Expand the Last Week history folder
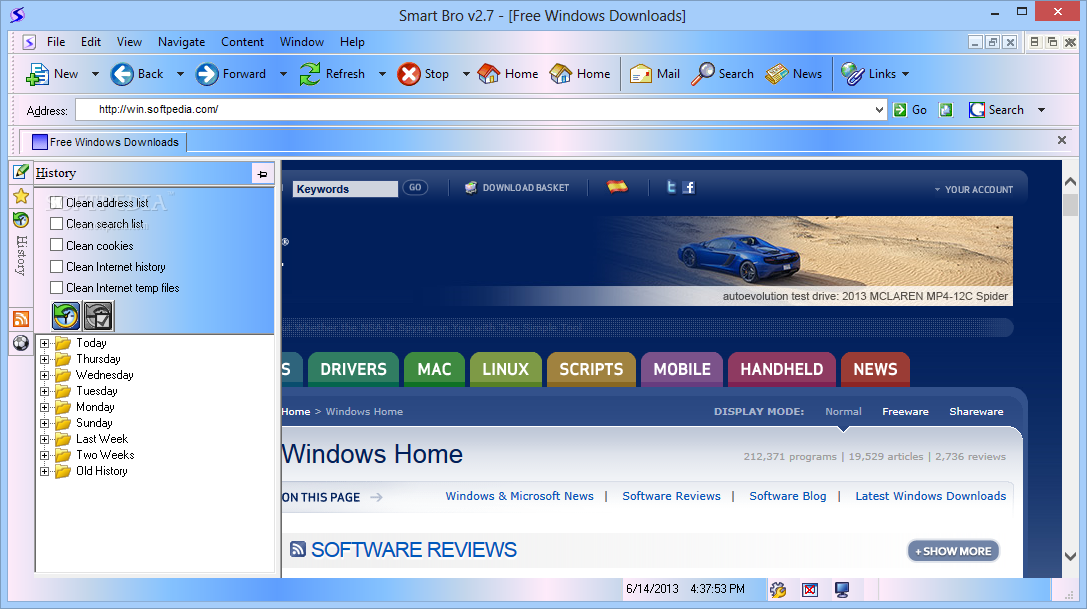Screen dimensions: 1087x609 click(x=44, y=439)
